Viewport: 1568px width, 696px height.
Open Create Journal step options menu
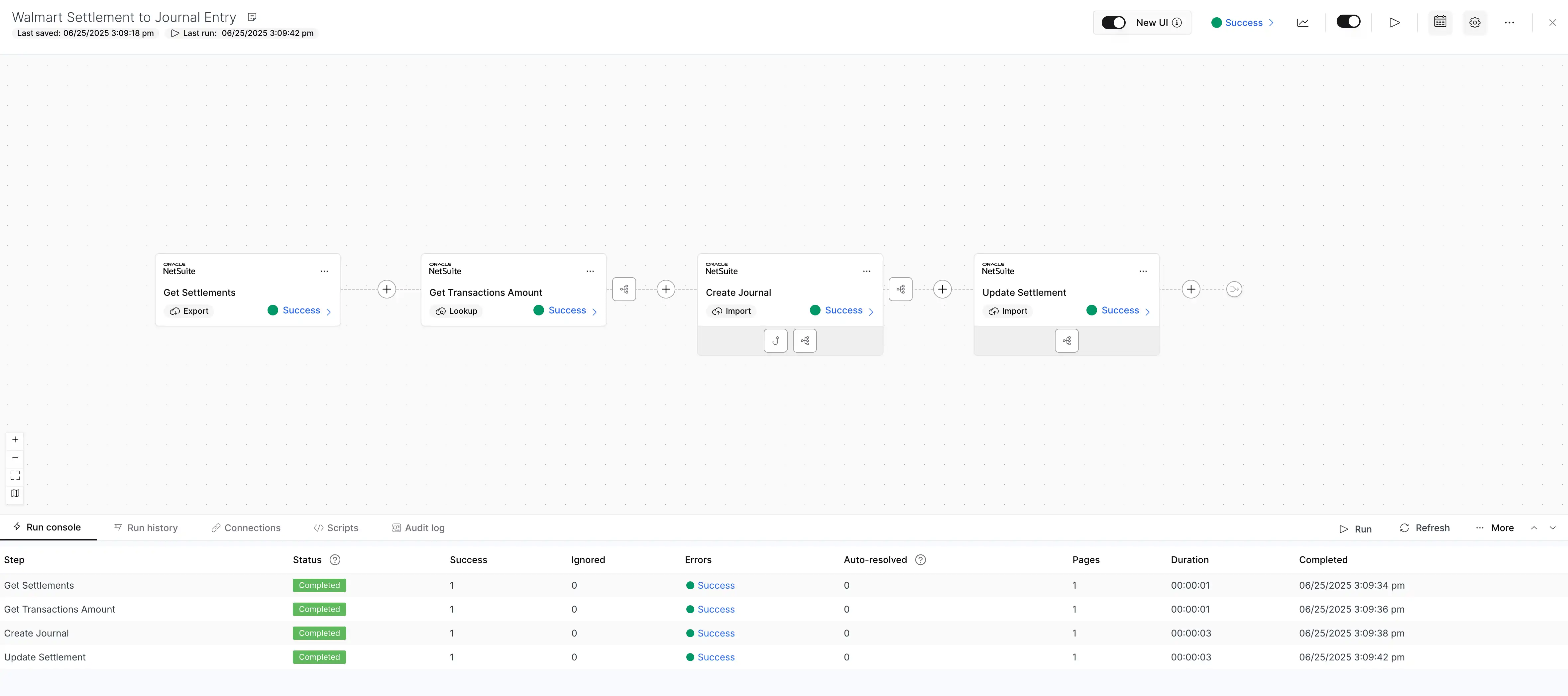tap(866, 271)
